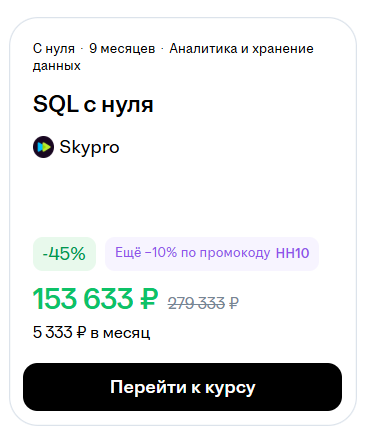Viewport: 366px width, 429px height.
Task: Select the HH10 promo code
Action: 292,253
